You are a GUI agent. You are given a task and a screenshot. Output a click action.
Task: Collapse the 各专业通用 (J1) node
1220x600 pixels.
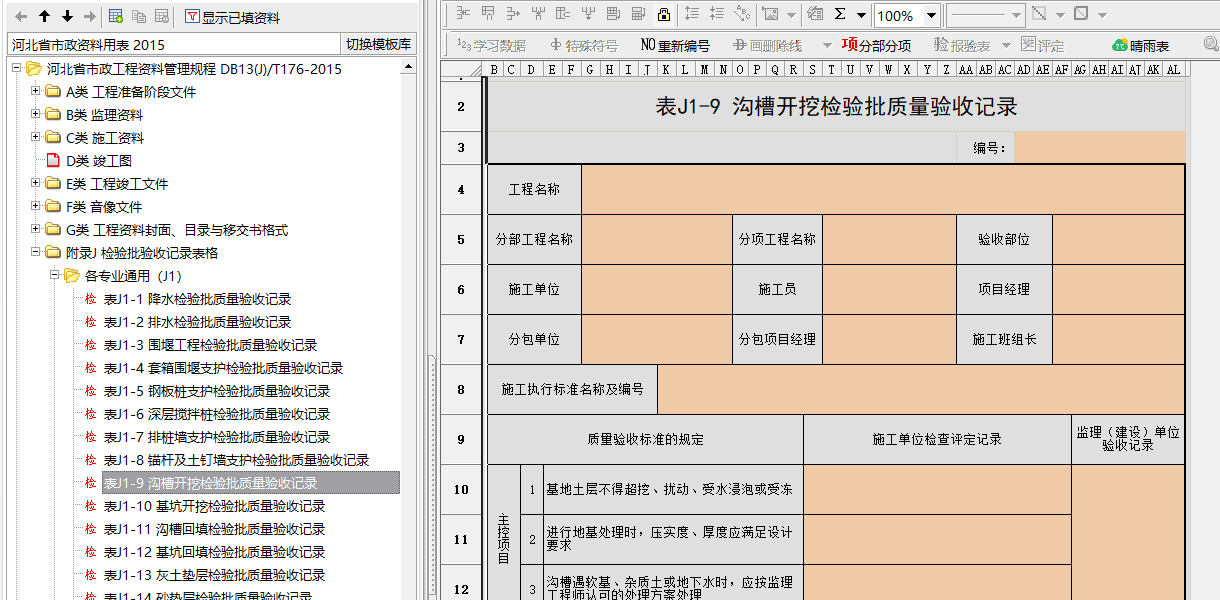55,276
